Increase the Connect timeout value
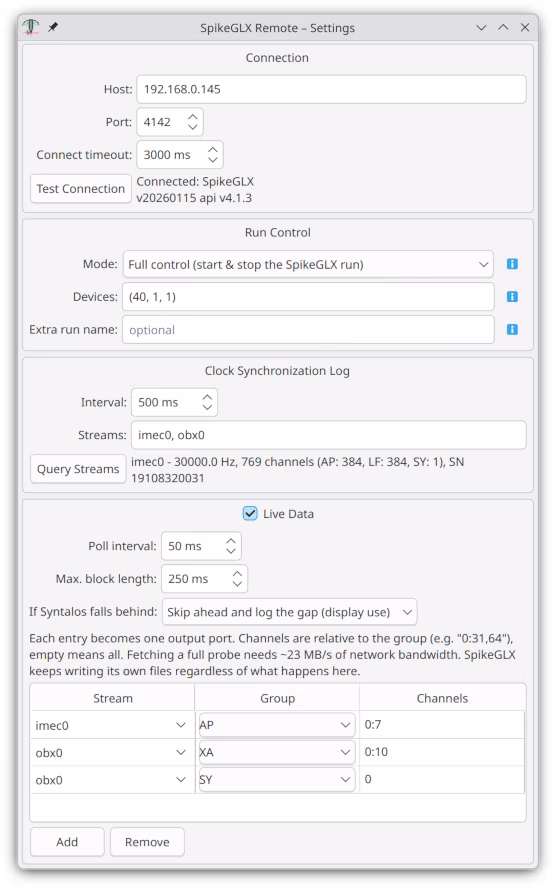Screen dimensions: 556x890 tap(213, 149)
